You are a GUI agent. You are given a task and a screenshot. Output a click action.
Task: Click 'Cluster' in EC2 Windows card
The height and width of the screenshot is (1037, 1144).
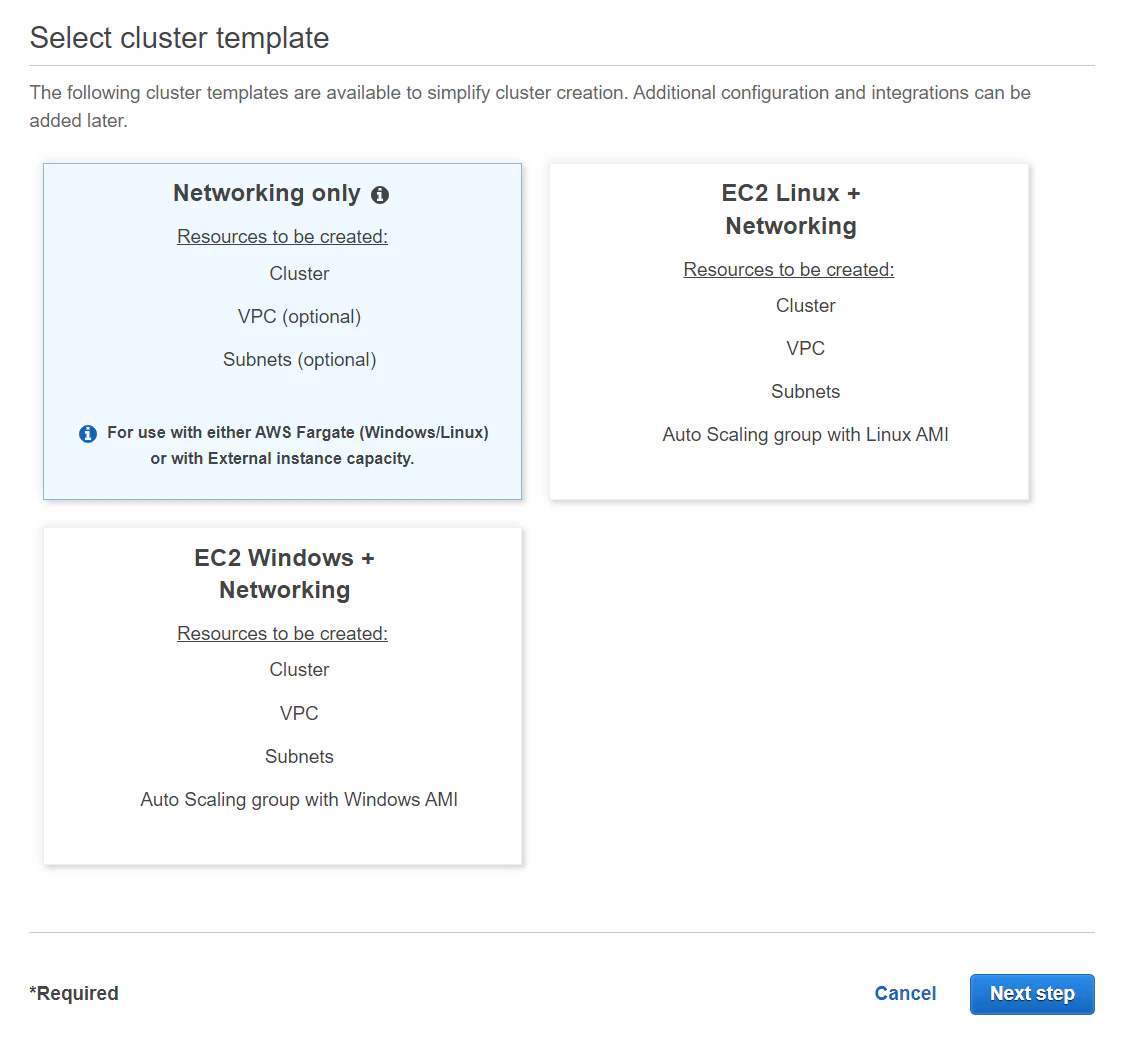point(299,670)
